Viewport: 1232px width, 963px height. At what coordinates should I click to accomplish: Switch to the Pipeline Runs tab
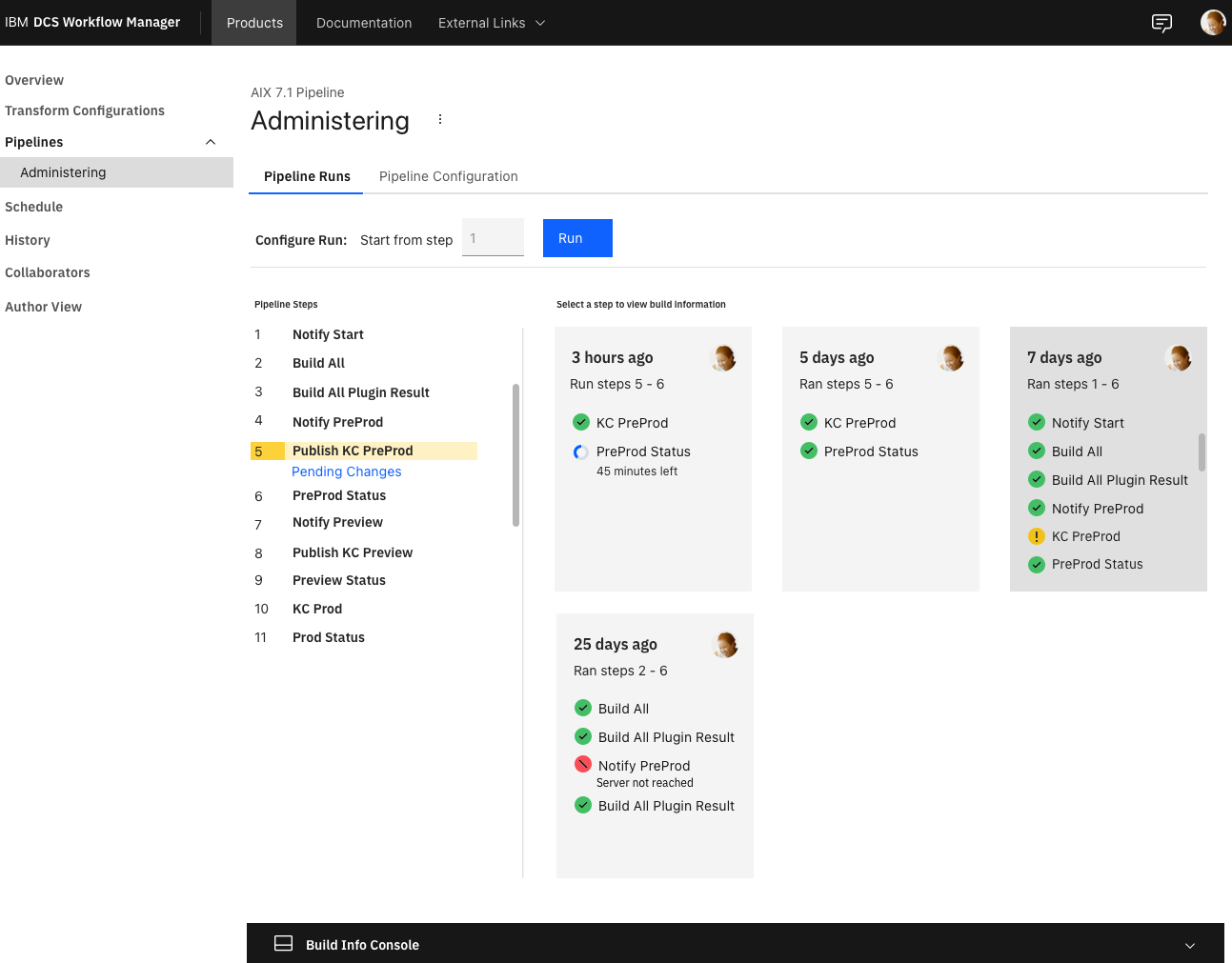pyautogui.click(x=307, y=176)
